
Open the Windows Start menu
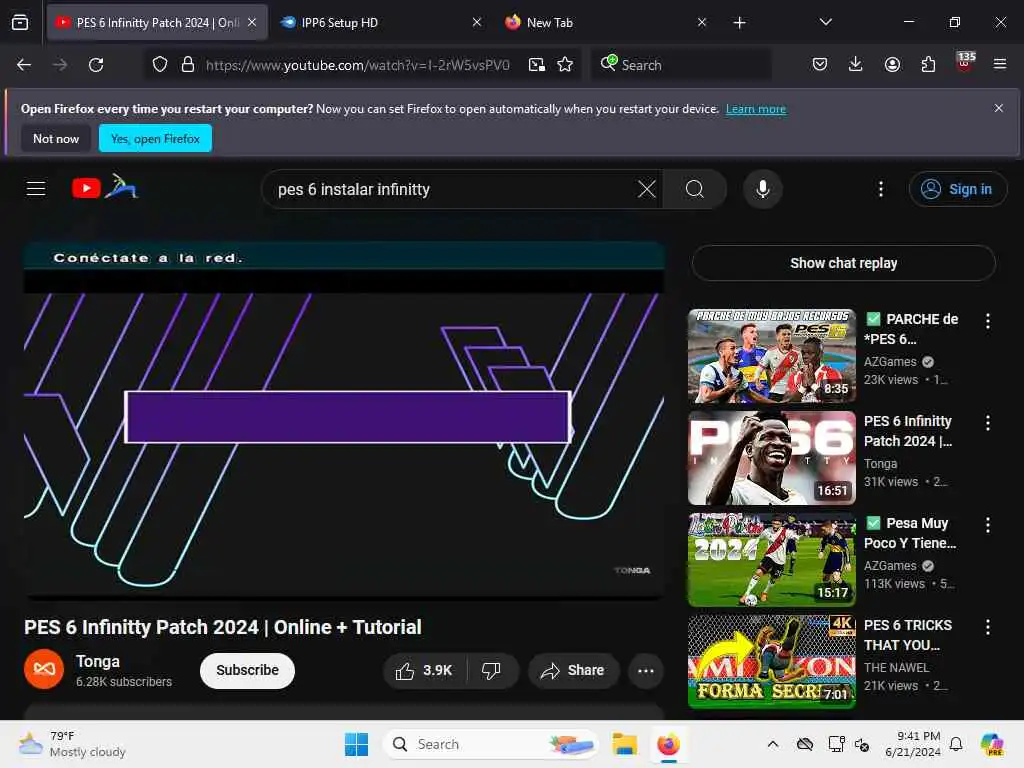pyautogui.click(x=356, y=744)
